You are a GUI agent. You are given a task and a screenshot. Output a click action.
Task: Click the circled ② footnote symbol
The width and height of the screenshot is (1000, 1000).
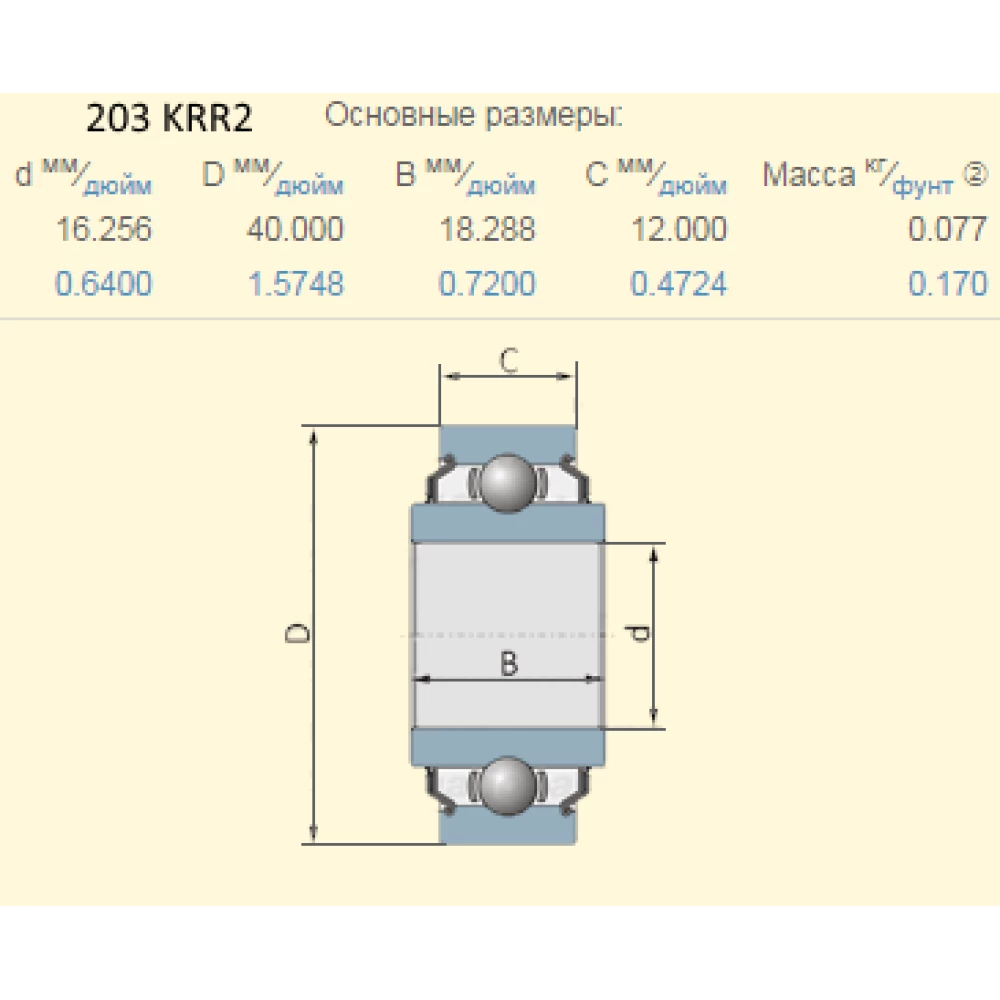(x=977, y=171)
